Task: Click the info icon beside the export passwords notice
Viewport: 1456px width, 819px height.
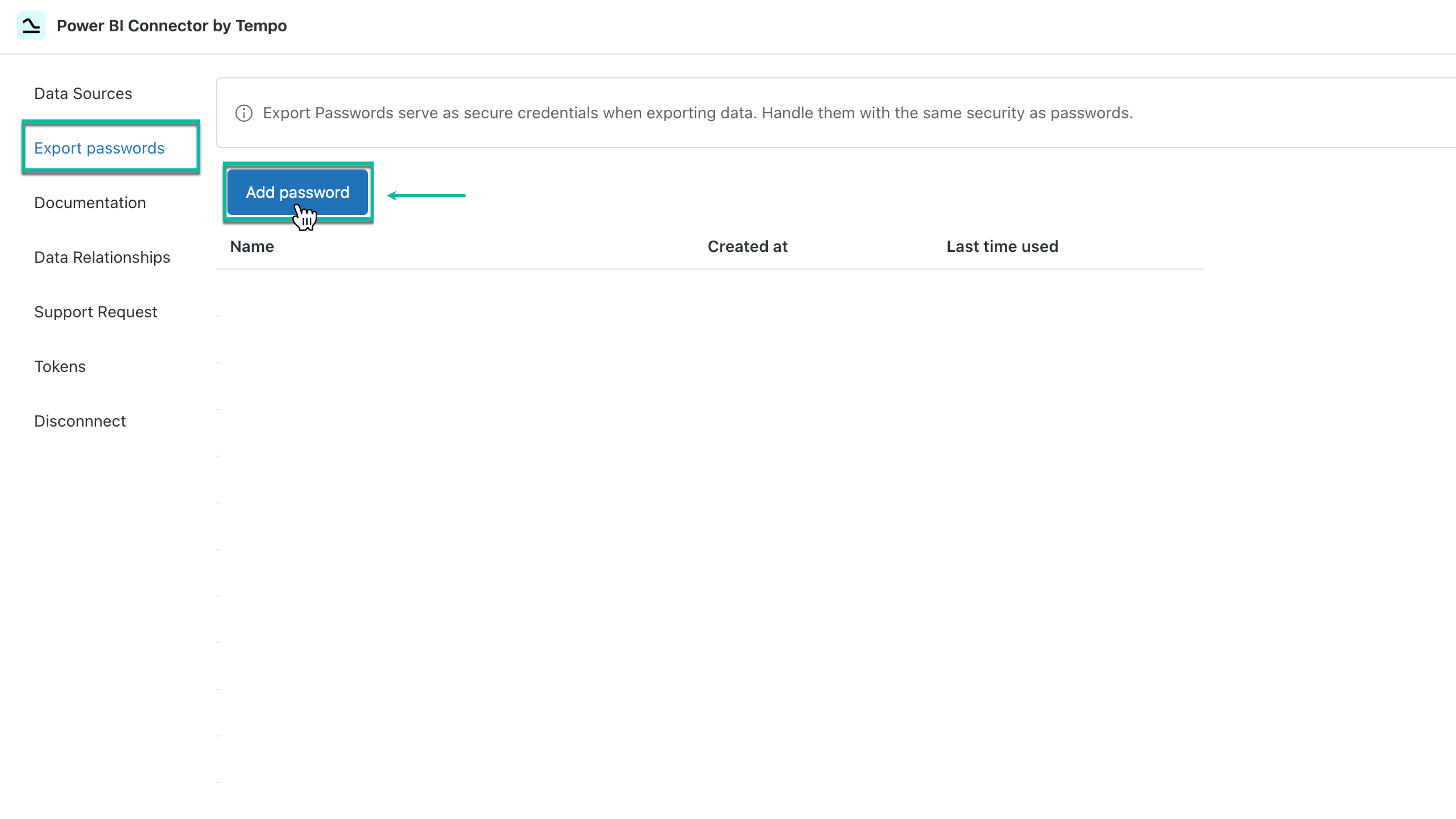Action: pos(243,113)
